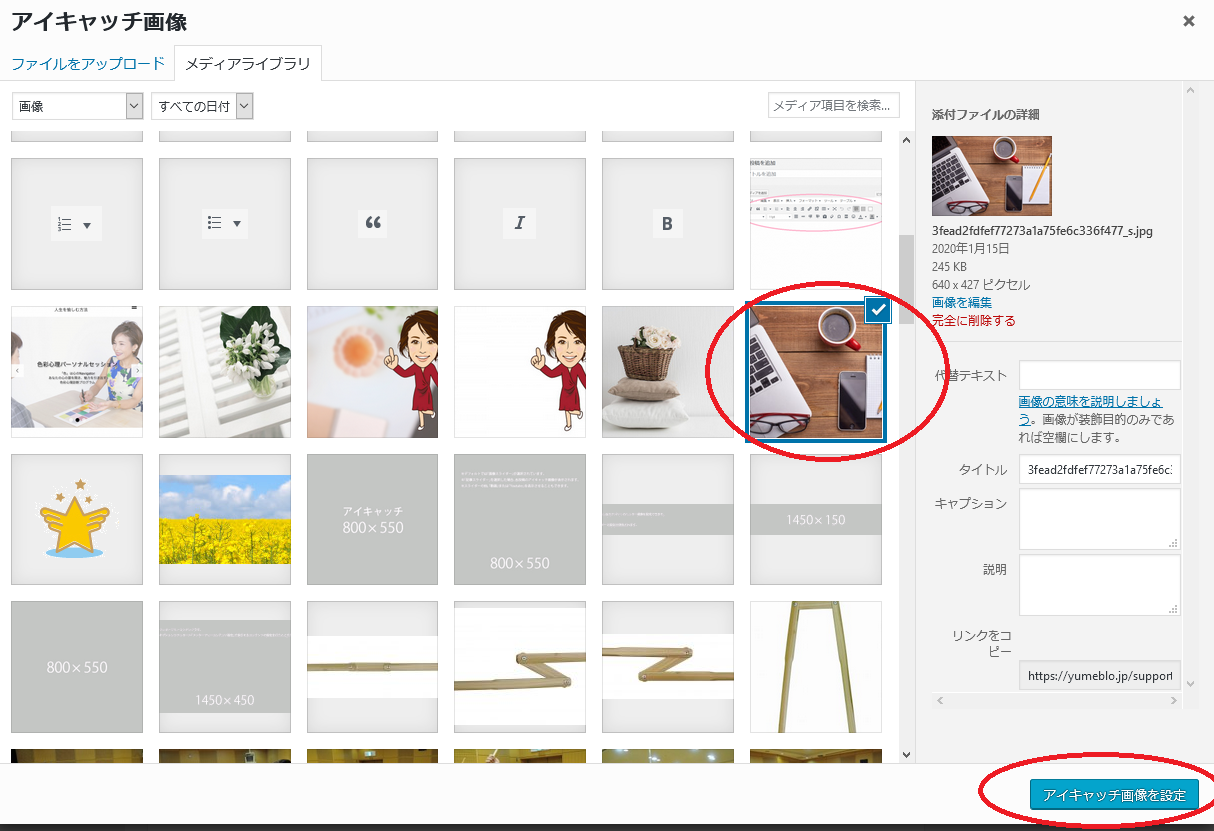Select the yellow flower field thumbnail
This screenshot has height=831, width=1214.
[x=225, y=519]
